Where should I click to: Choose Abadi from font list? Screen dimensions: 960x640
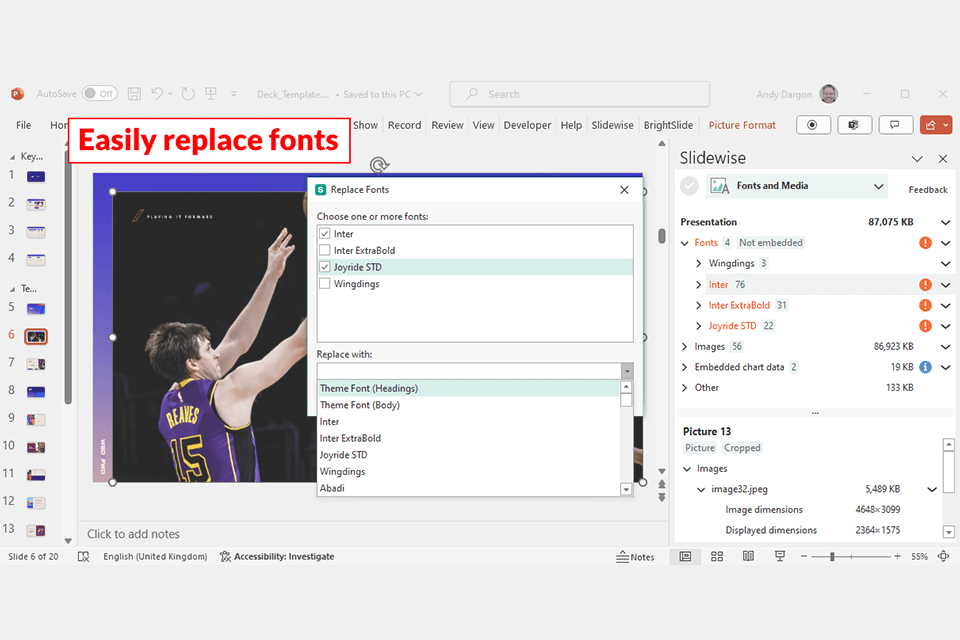tap(468, 488)
